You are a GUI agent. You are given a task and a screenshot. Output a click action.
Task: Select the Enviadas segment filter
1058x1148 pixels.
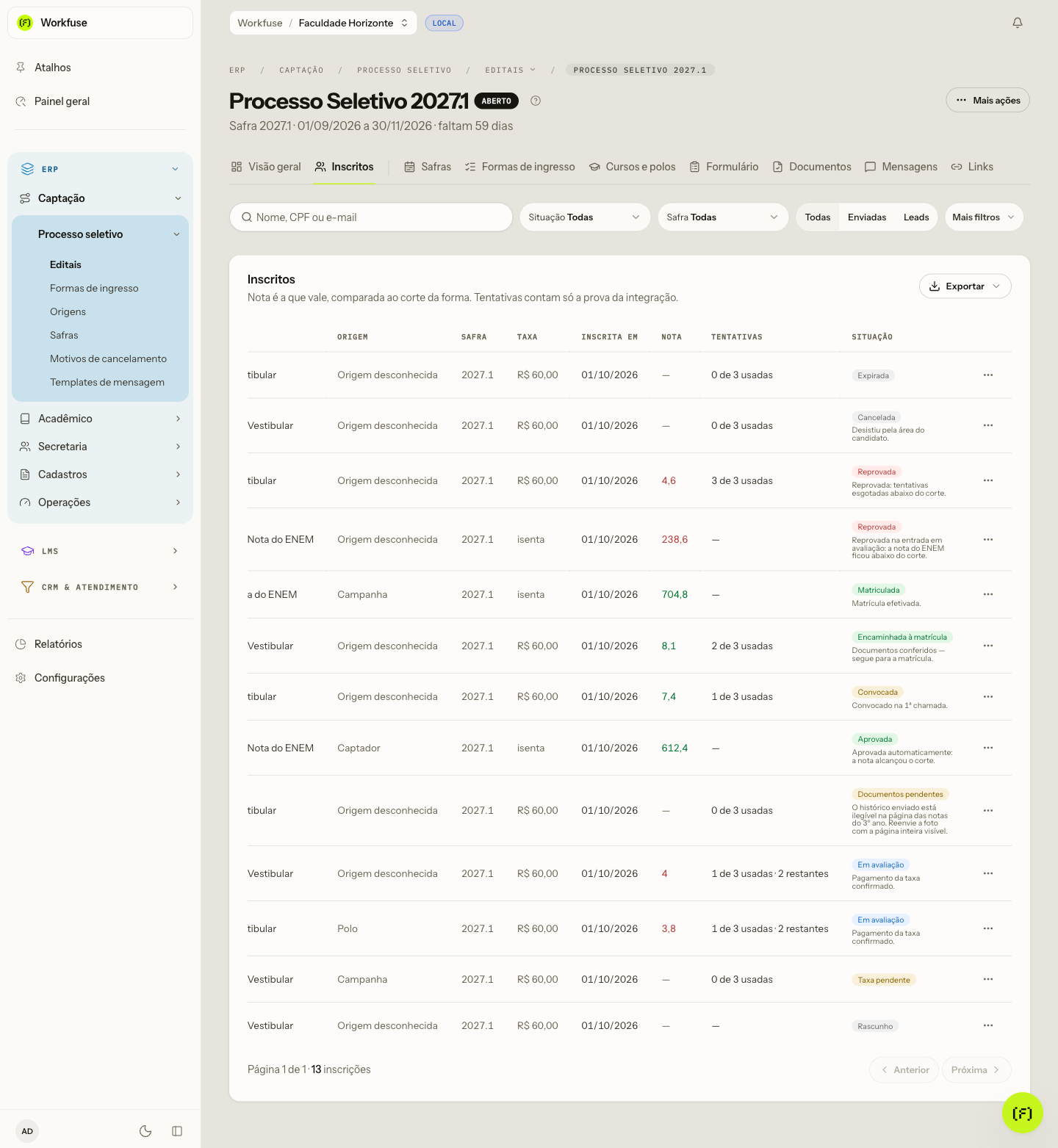point(867,217)
